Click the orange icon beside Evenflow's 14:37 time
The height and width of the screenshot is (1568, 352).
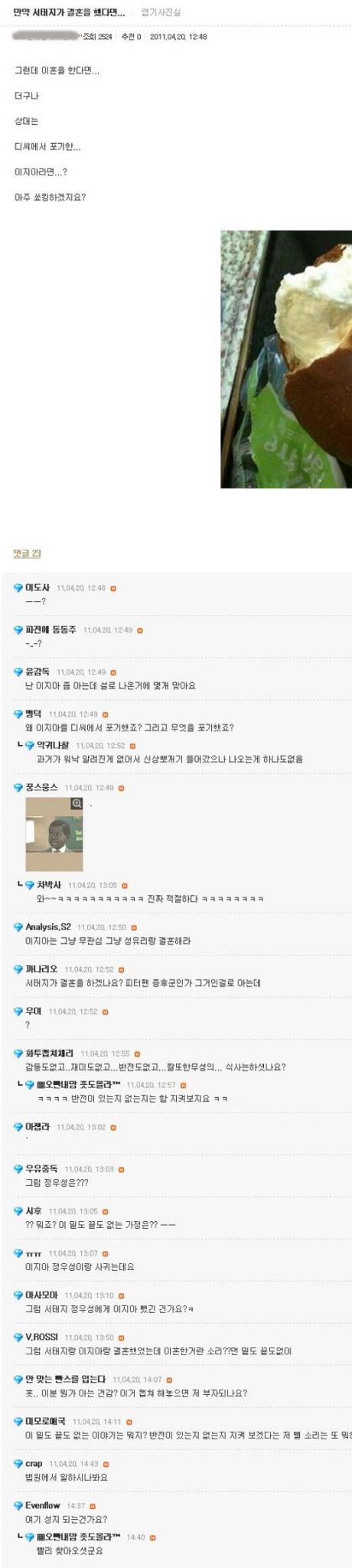(93, 1505)
